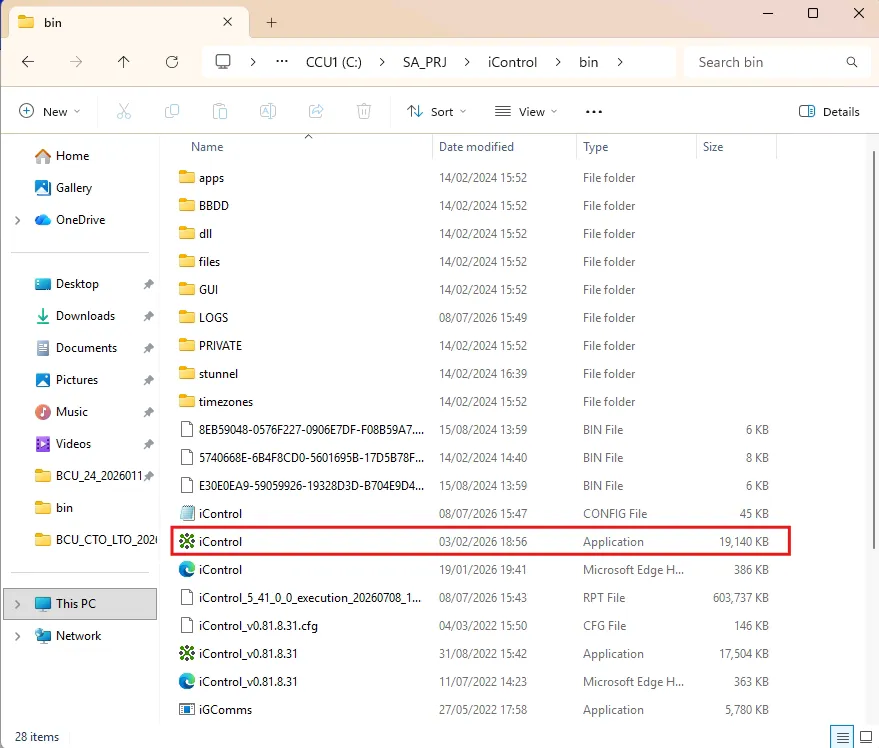Click the Cut scissors icon
879x748 pixels.
(x=124, y=112)
